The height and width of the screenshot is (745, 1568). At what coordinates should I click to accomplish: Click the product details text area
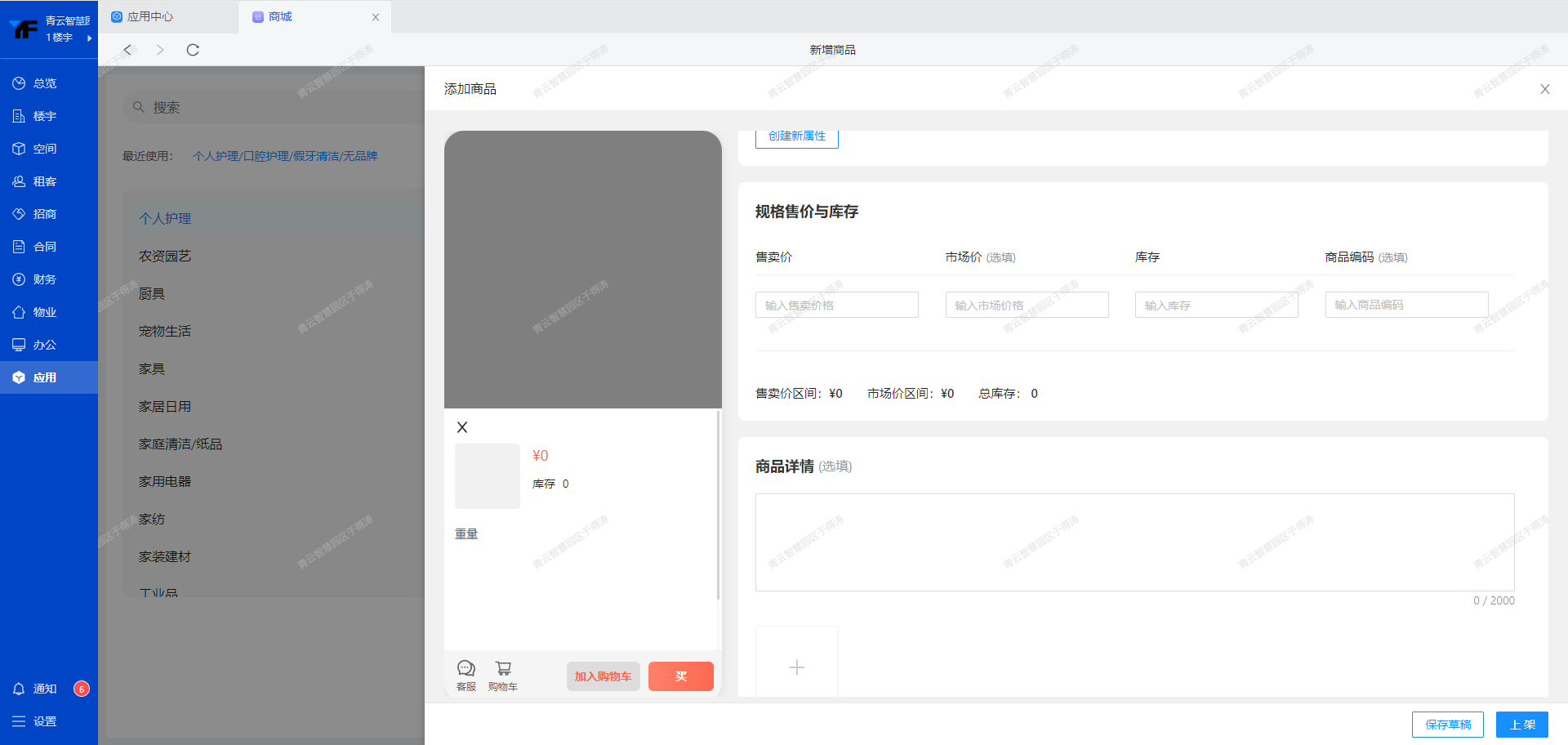(1134, 542)
